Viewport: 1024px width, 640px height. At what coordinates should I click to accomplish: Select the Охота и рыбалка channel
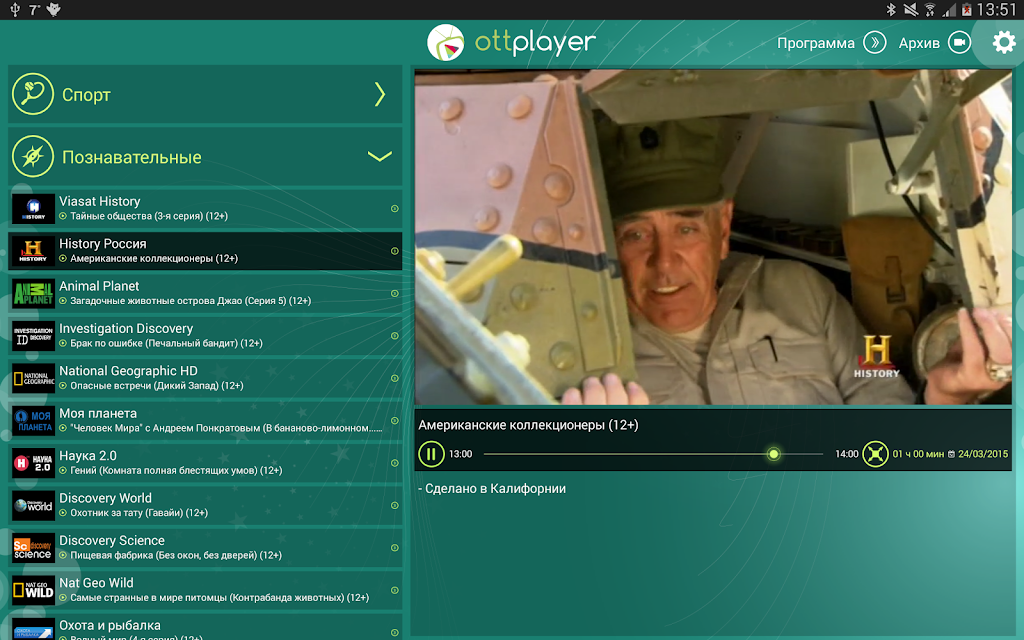pyautogui.click(x=205, y=627)
